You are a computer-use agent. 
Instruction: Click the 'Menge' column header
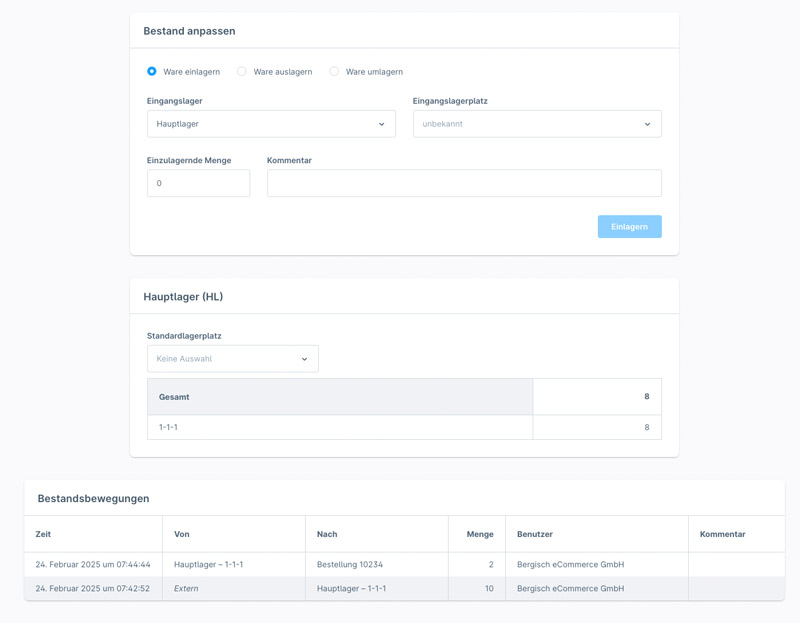pyautogui.click(x=480, y=534)
